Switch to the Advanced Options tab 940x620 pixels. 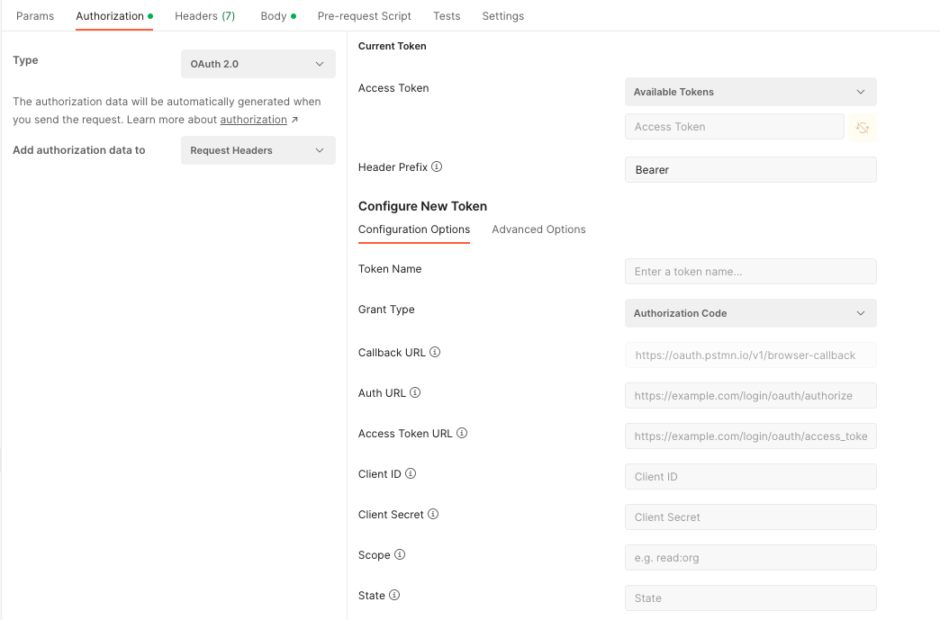point(538,229)
